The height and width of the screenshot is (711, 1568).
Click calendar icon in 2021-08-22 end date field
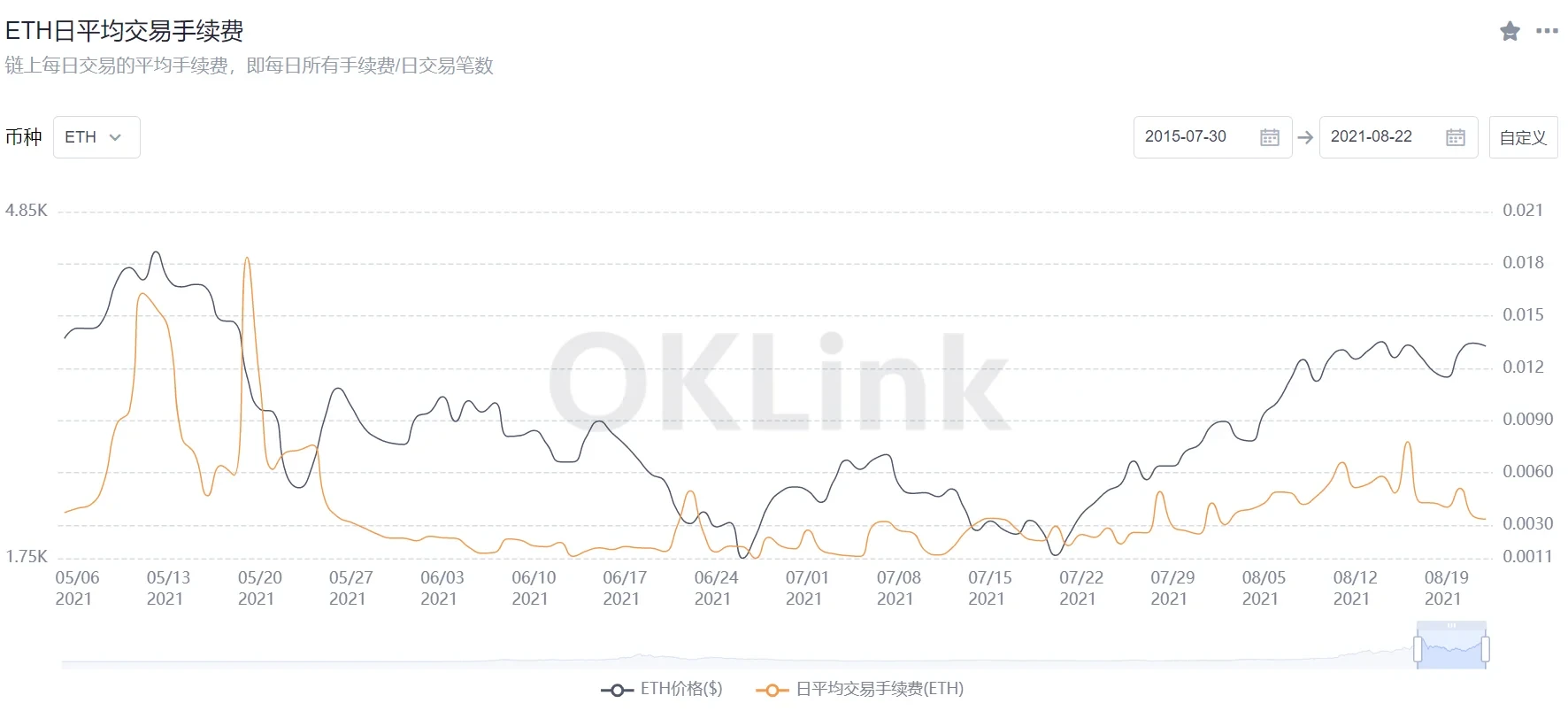click(x=1455, y=137)
